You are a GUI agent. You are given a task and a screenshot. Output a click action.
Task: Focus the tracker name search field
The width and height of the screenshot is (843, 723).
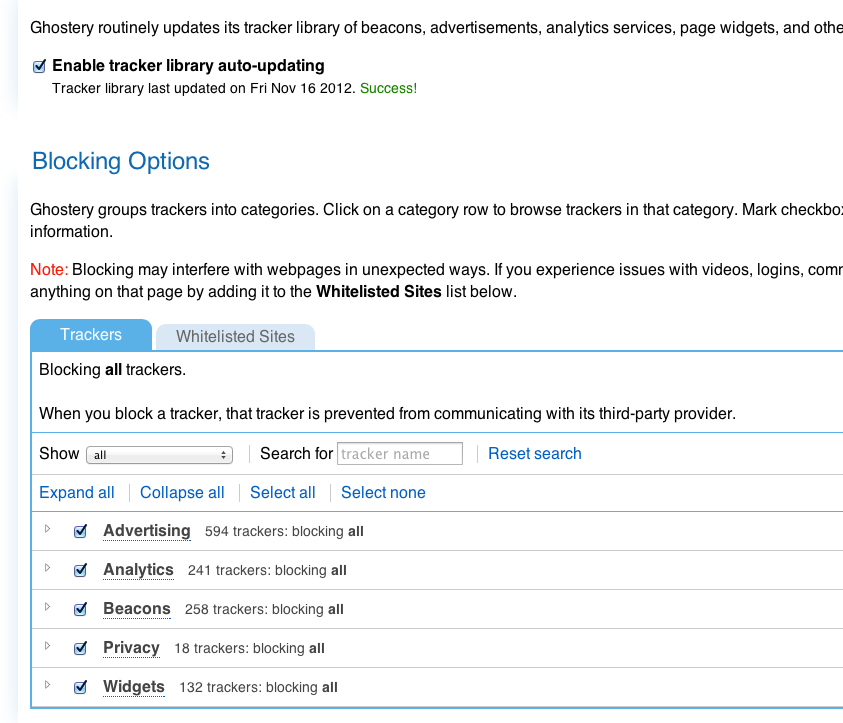pos(400,454)
